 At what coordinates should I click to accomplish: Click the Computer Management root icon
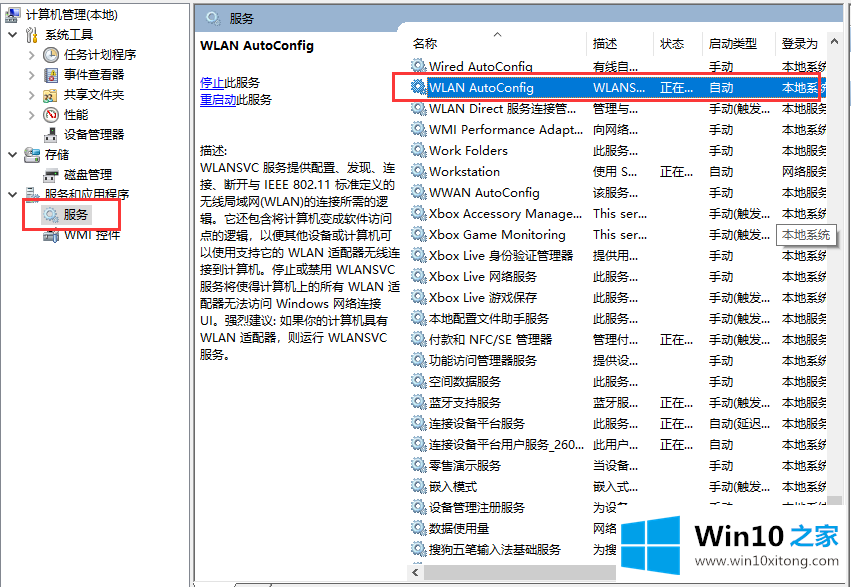13,15
